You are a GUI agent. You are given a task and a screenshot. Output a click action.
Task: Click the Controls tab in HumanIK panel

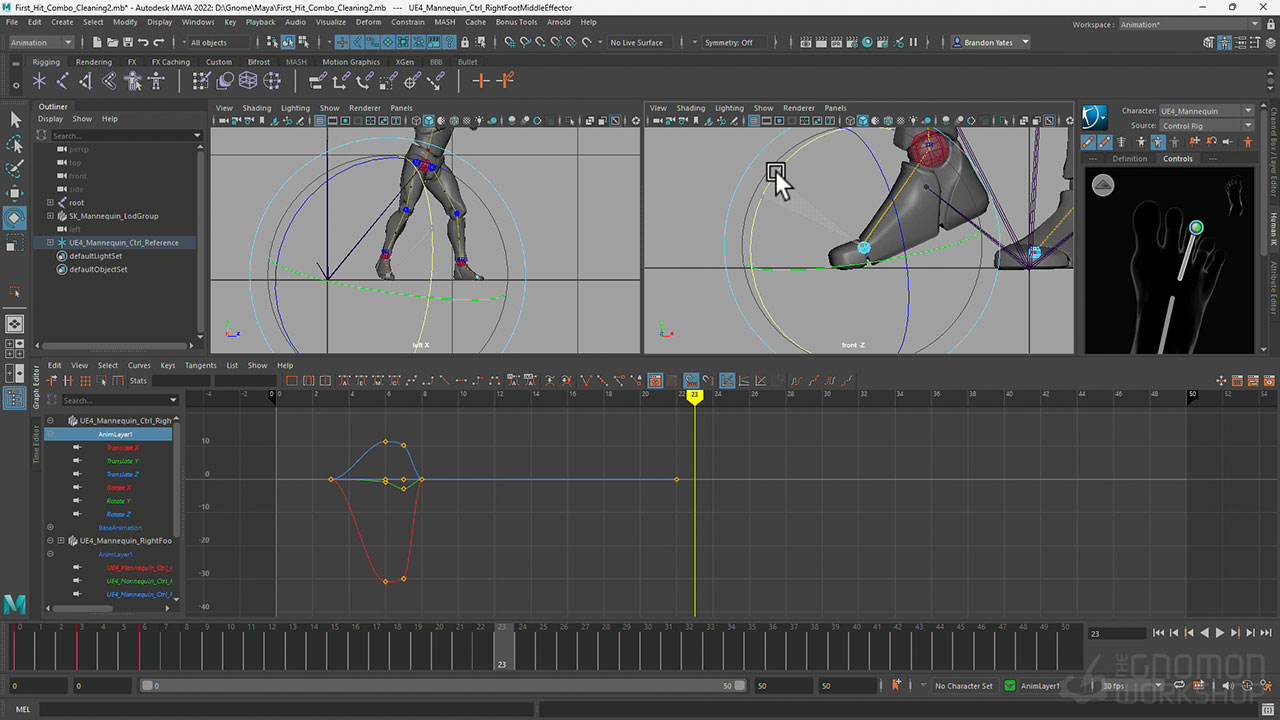tap(1177, 159)
